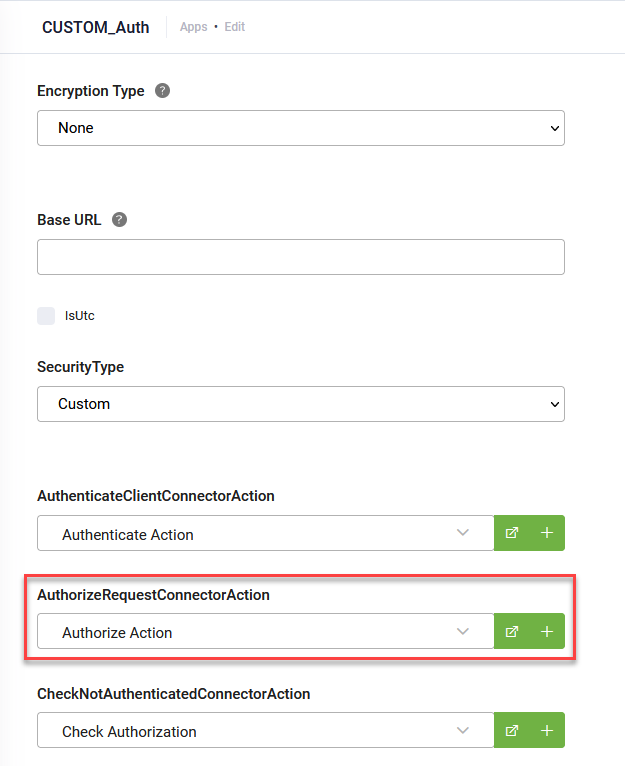Click the CUSTOM_Auth page title
The width and height of the screenshot is (625, 766).
point(95,27)
